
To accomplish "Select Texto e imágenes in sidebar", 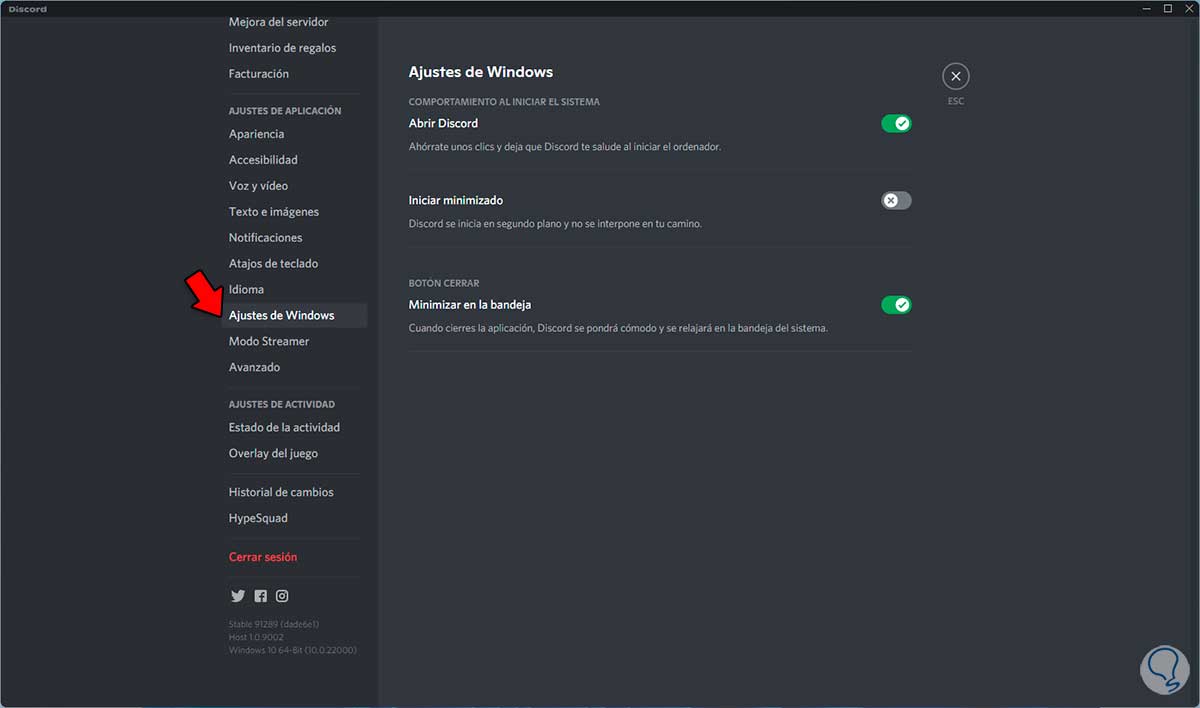I will pos(274,212).
